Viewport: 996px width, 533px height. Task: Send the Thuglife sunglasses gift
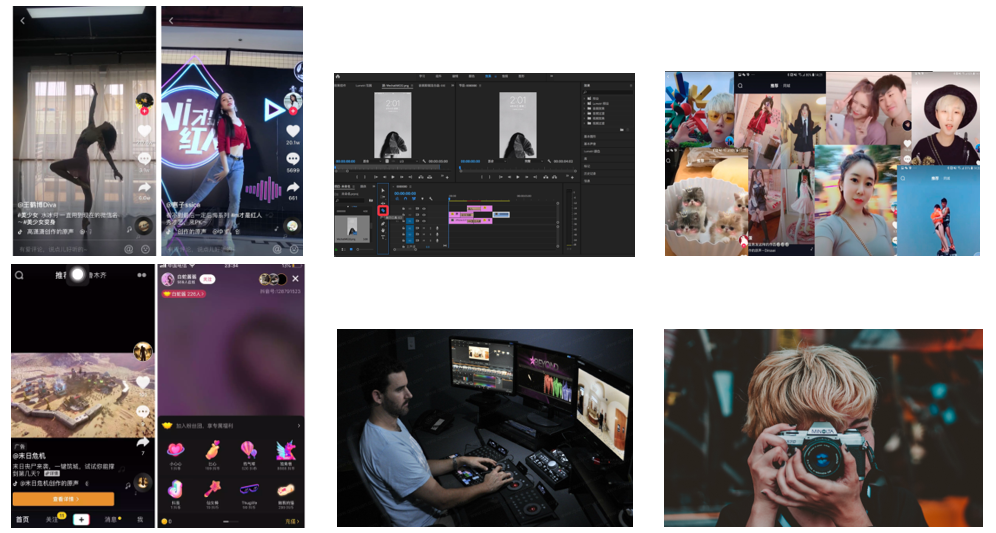tap(250, 490)
